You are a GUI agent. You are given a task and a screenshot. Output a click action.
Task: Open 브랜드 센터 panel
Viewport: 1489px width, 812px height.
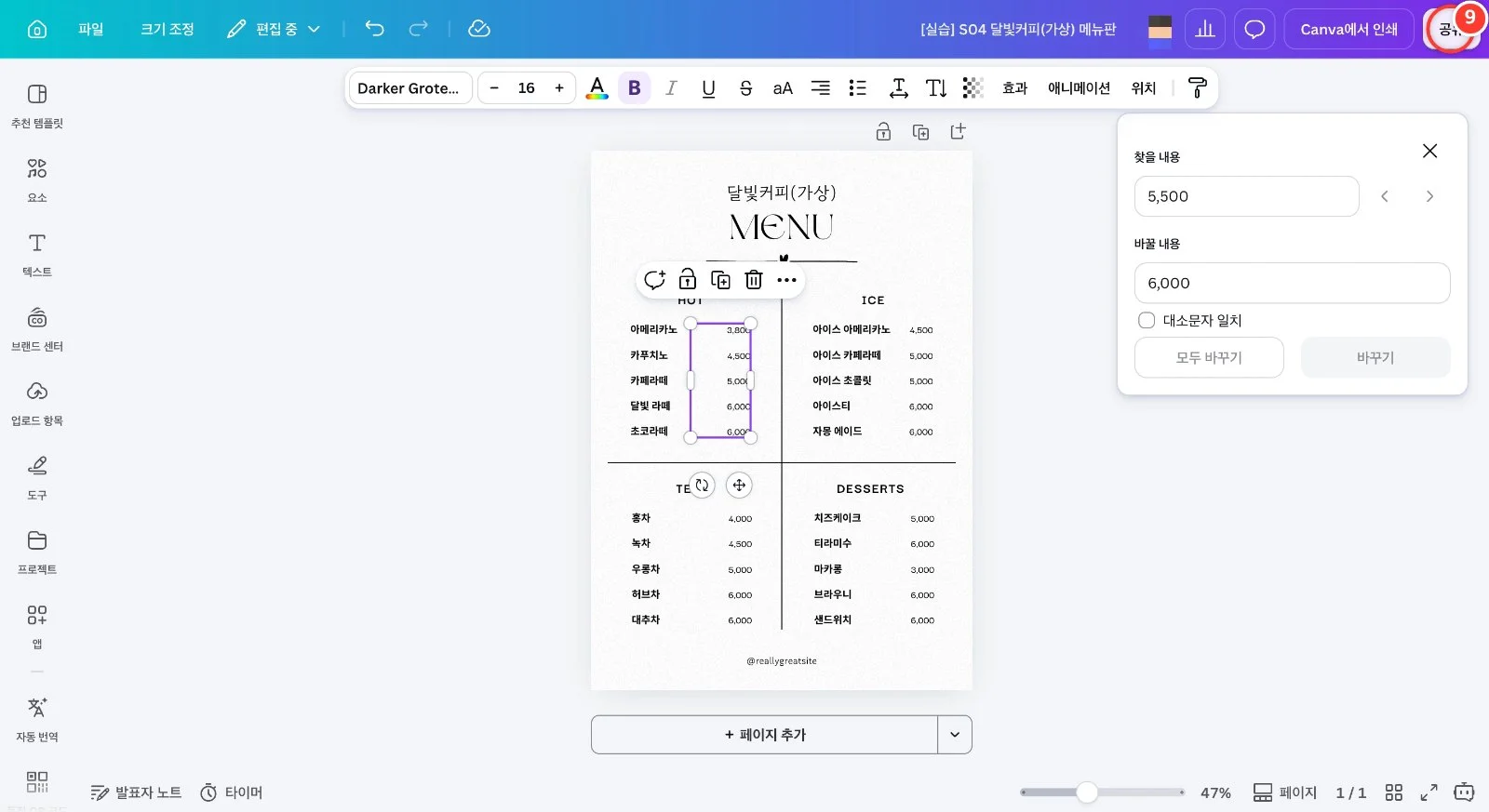coord(37,328)
